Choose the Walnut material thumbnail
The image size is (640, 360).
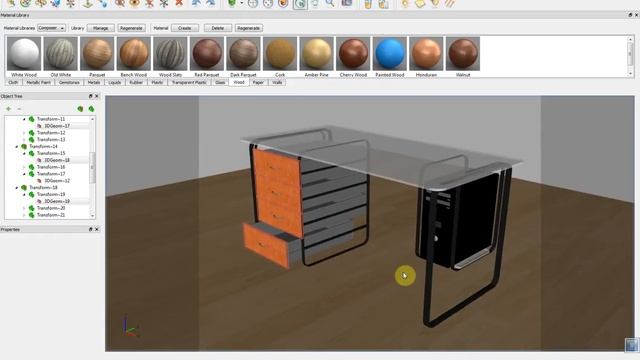pos(463,54)
